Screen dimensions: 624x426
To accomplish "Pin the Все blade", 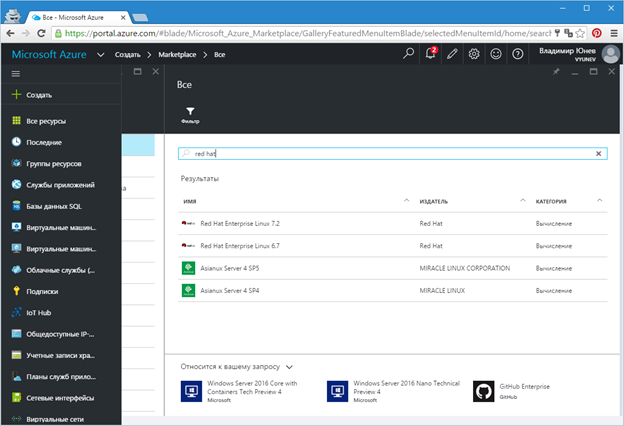I will [x=556, y=72].
